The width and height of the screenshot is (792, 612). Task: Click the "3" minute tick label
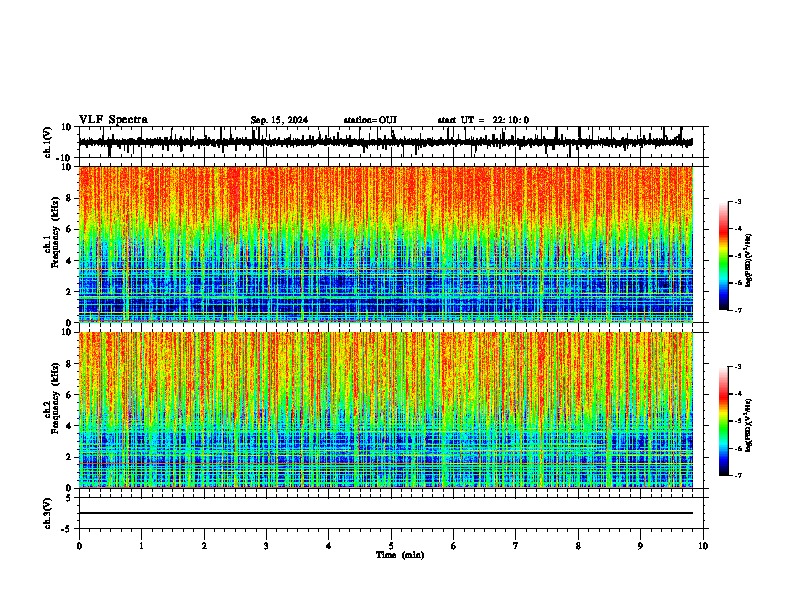pos(266,546)
